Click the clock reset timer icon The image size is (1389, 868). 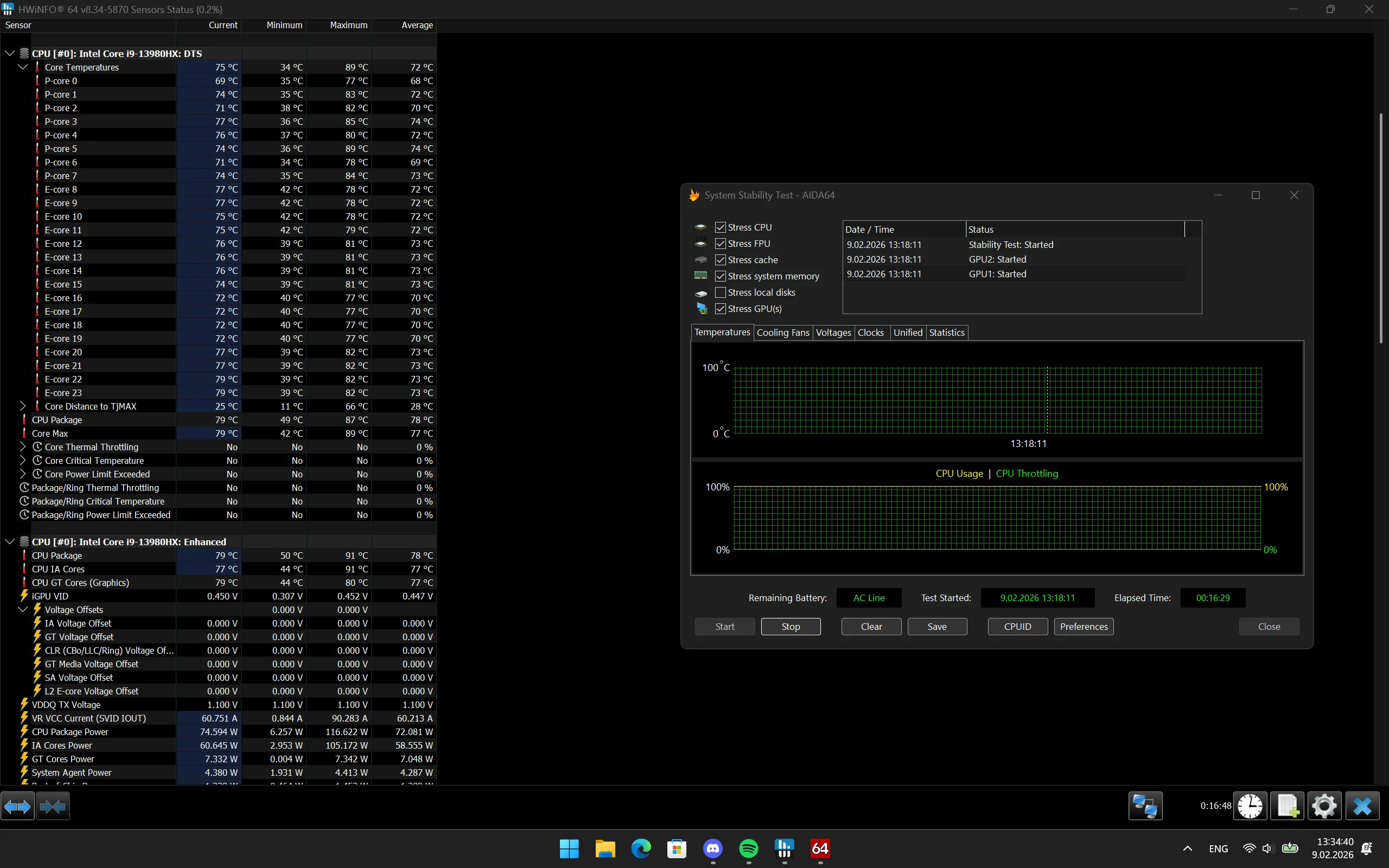tap(1250, 806)
